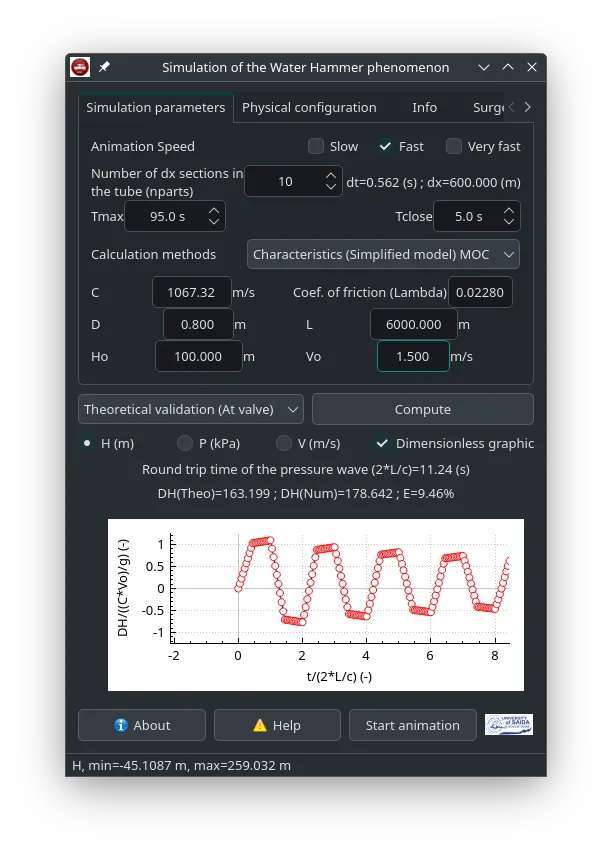Close the Water Hammer simulation window
Viewport: 612px width, 854px height.
pyautogui.click(x=532, y=67)
